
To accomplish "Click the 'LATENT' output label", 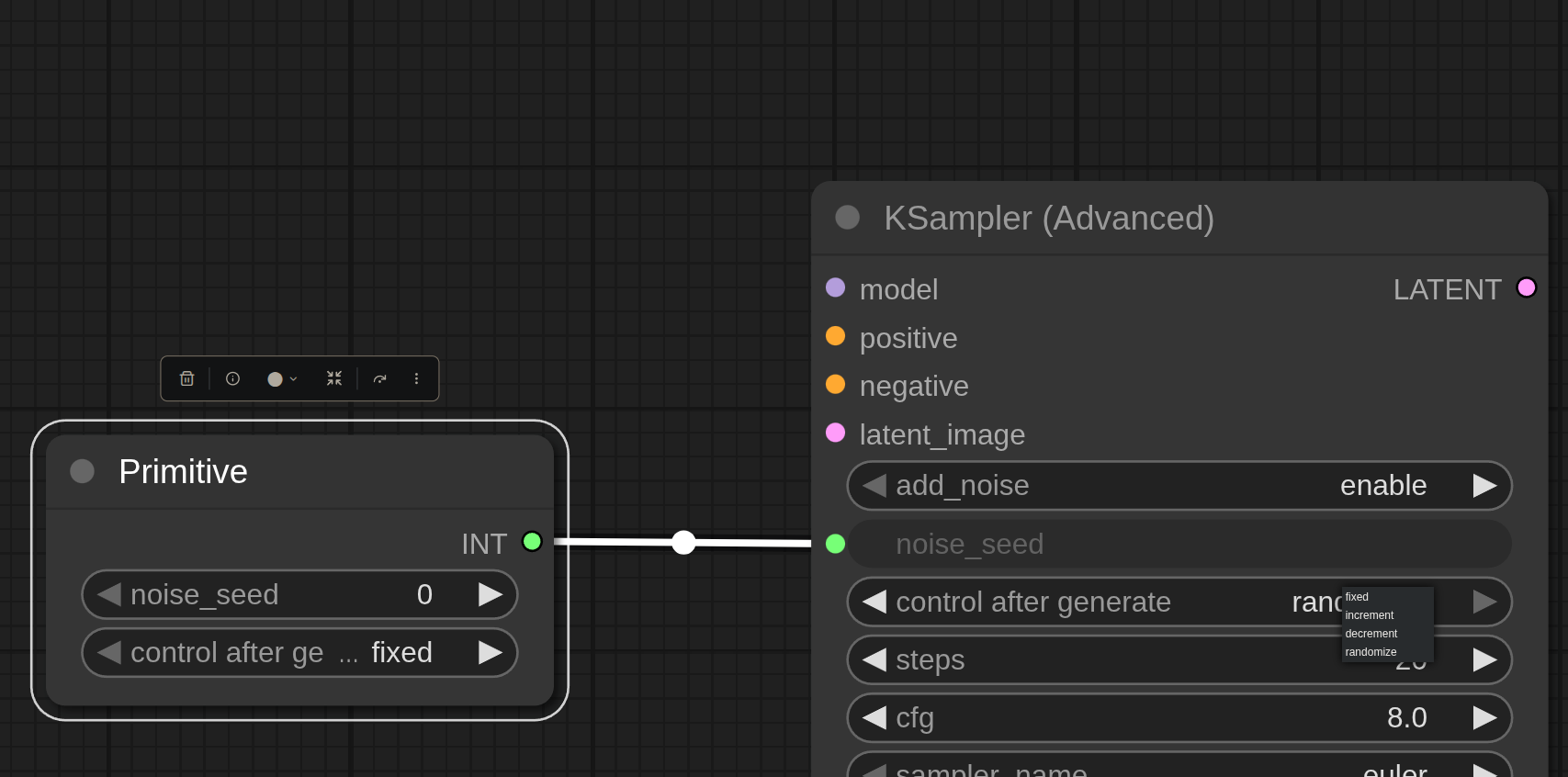I will click(x=1447, y=289).
